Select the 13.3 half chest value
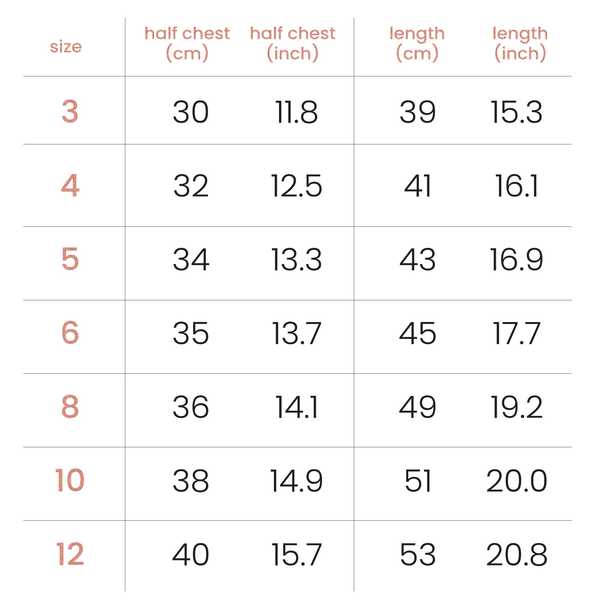The width and height of the screenshot is (600, 600). pyautogui.click(x=297, y=259)
